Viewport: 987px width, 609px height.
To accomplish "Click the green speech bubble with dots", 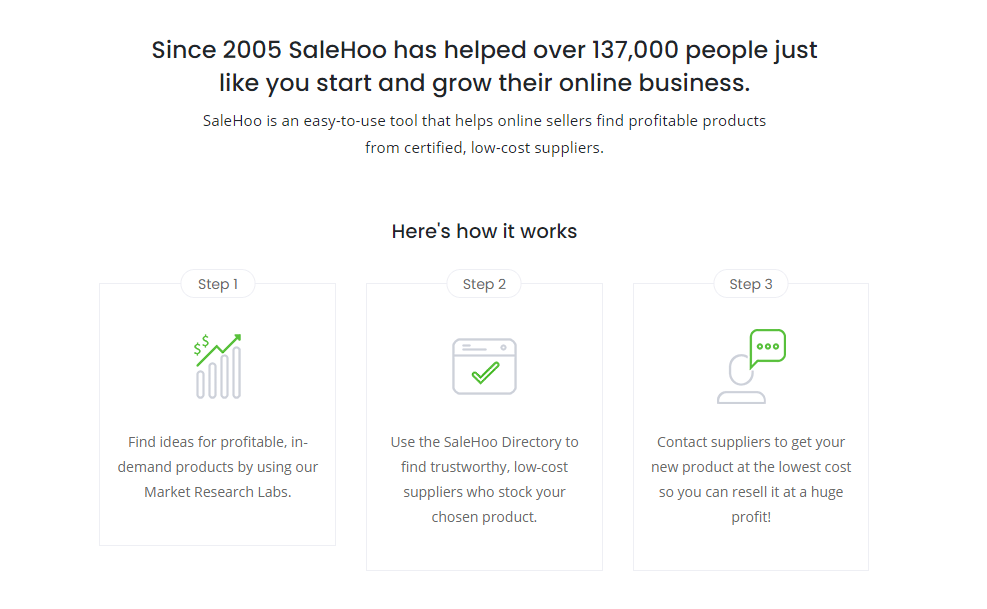I will pos(768,346).
